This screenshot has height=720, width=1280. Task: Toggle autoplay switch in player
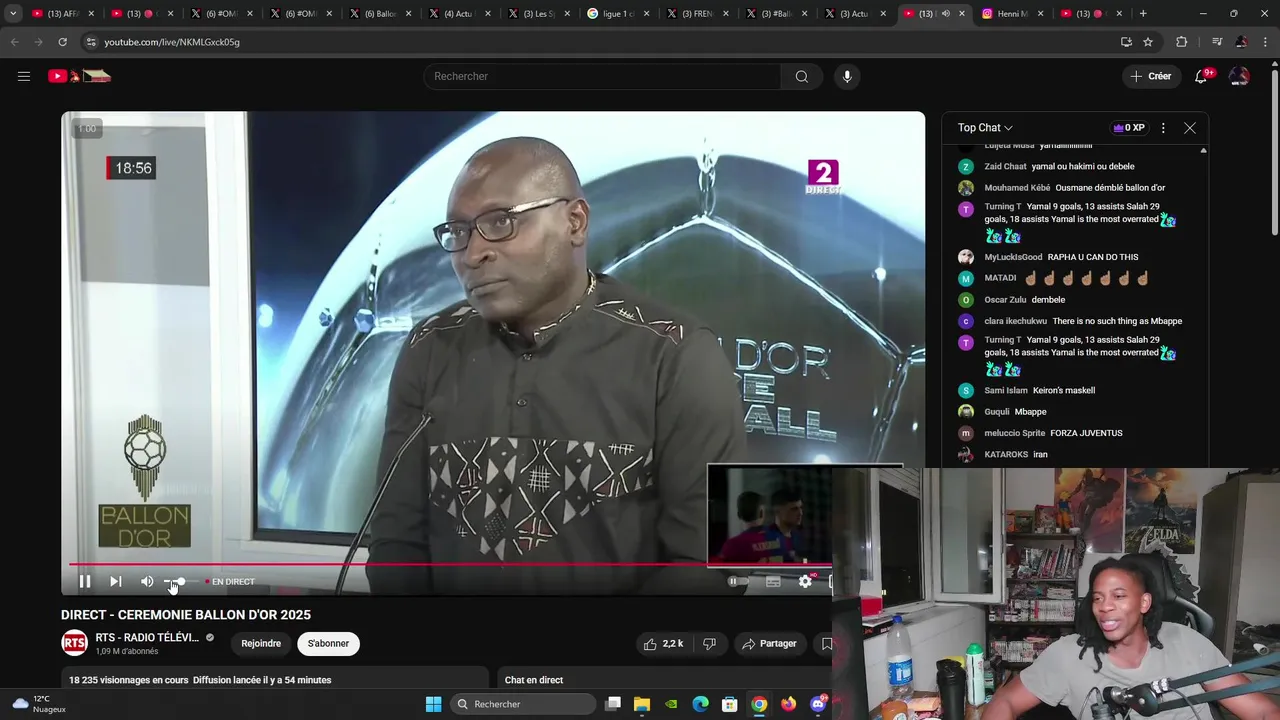737,581
